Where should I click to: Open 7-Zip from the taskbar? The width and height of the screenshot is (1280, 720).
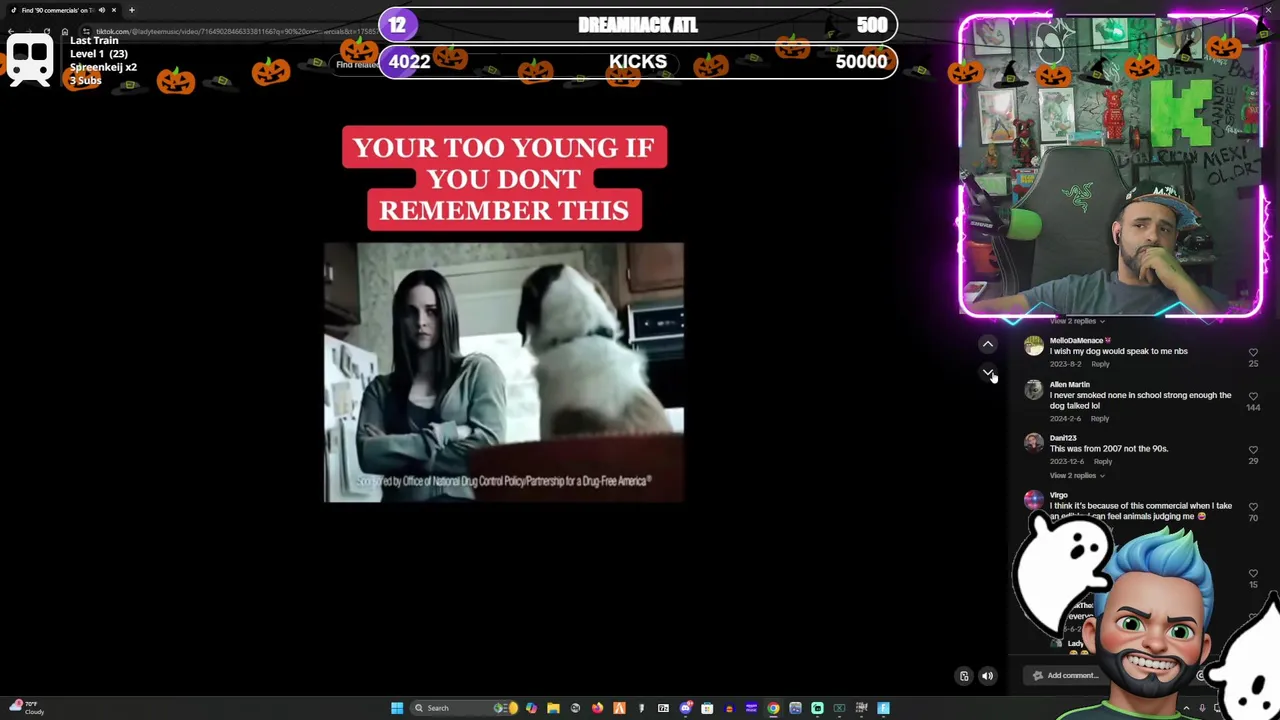pyautogui.click(x=663, y=708)
